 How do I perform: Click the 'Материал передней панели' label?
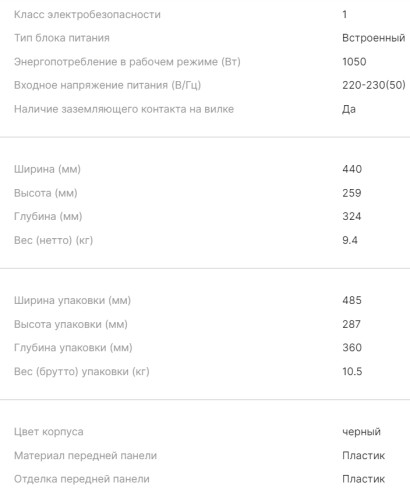(x=85, y=456)
